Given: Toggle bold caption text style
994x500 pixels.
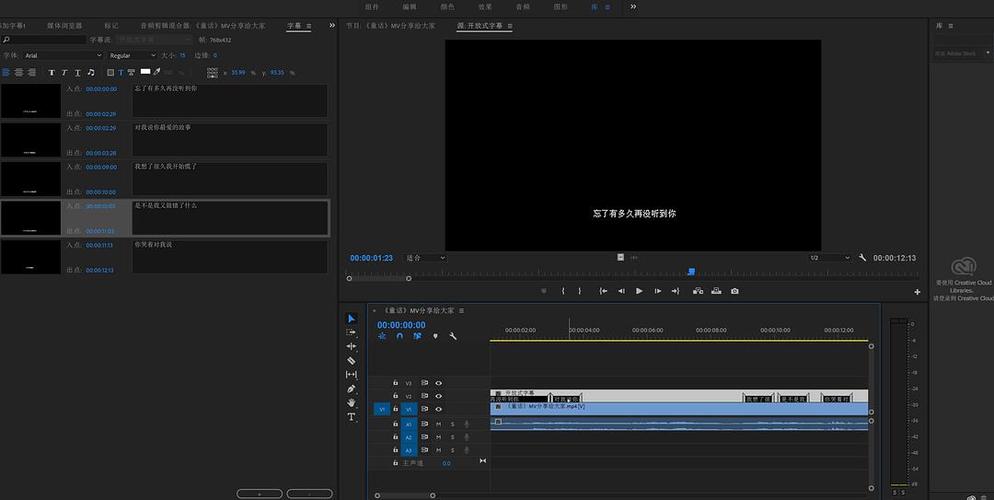Looking at the screenshot, I should tap(52, 73).
